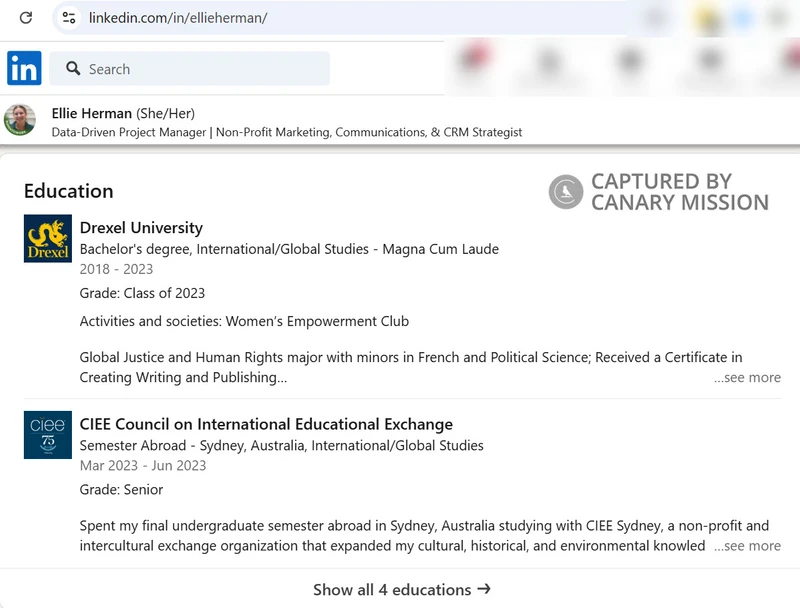Screen dimensions: 800x608
Task: Open the CIEE 75 logo
Action: click(48, 435)
